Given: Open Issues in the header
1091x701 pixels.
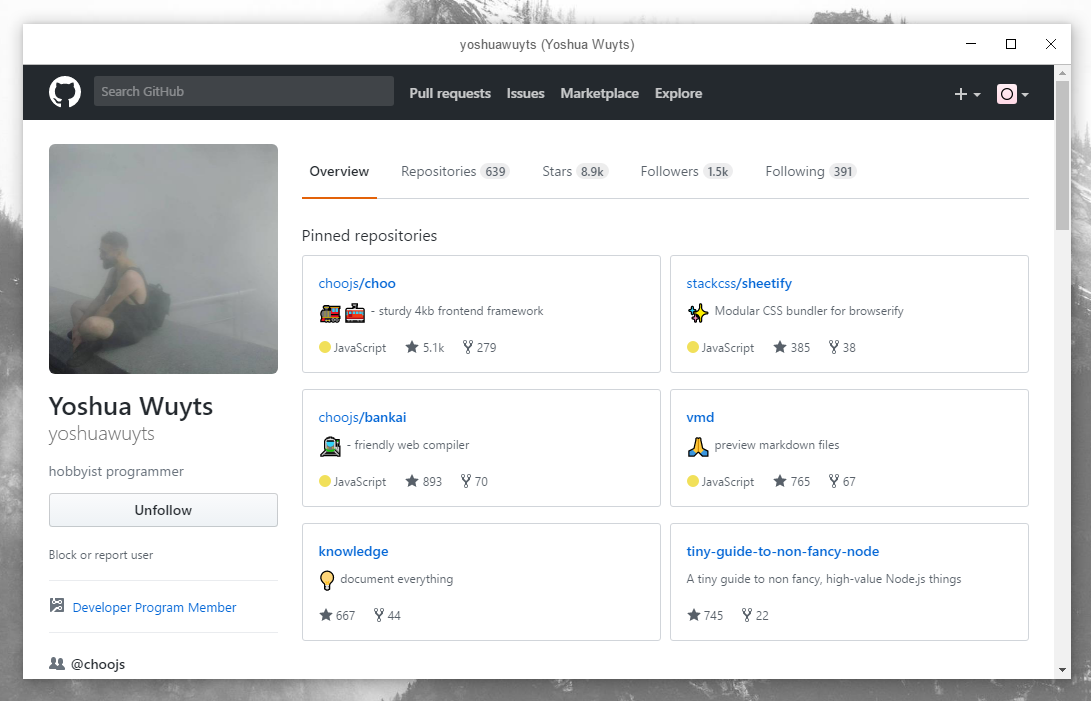Looking at the screenshot, I should click(525, 93).
